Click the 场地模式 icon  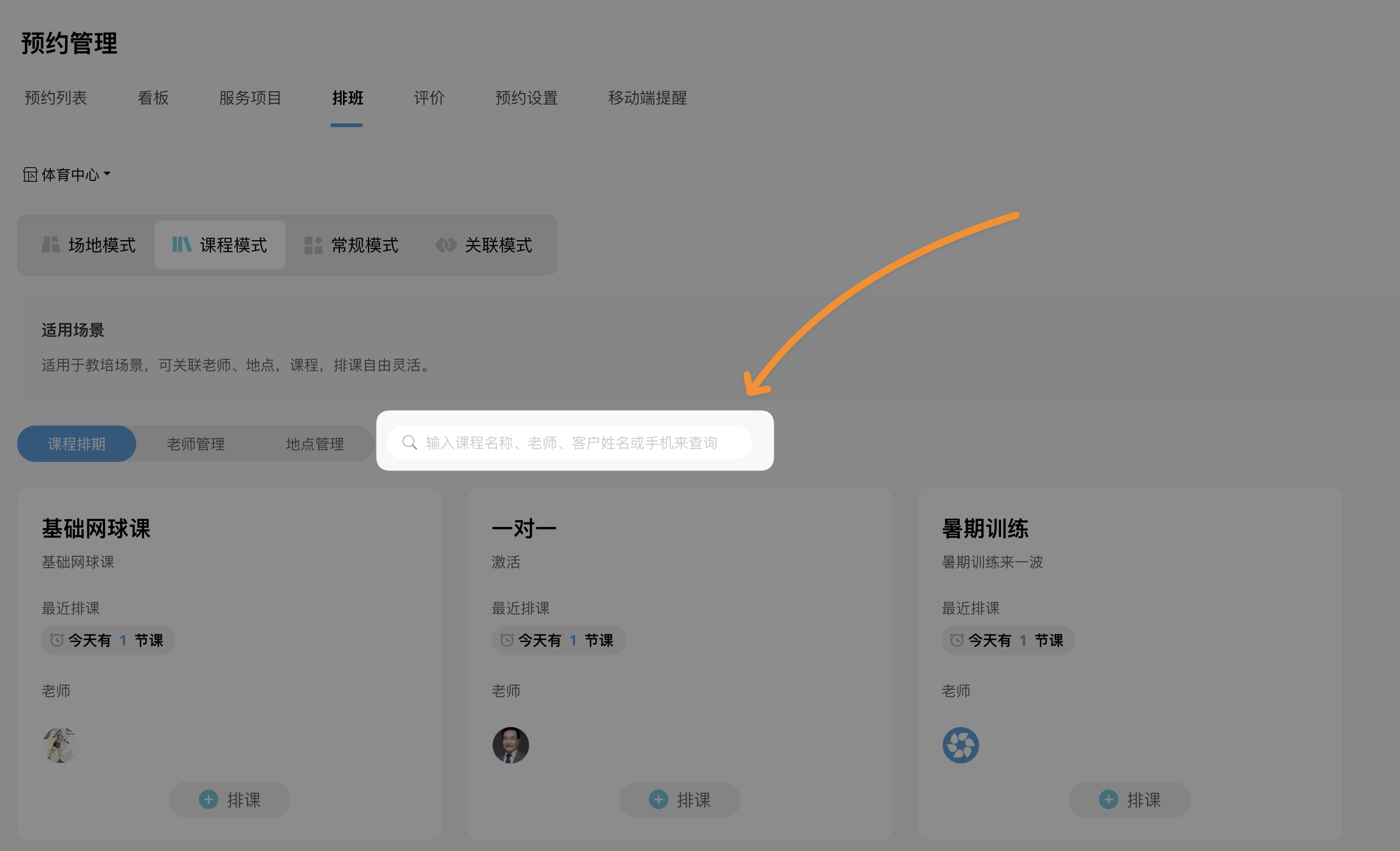(x=50, y=245)
